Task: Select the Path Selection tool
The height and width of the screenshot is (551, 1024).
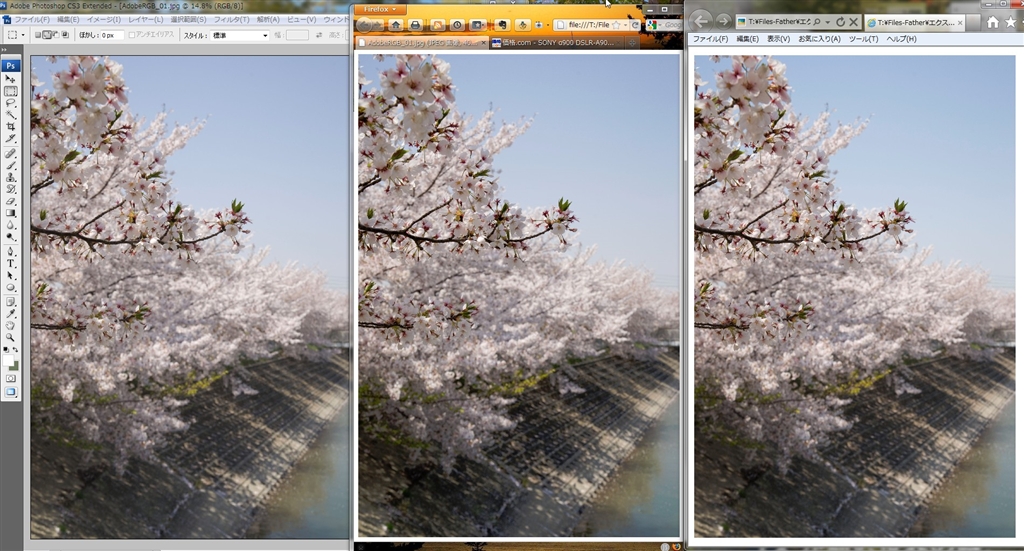Action: point(10,276)
